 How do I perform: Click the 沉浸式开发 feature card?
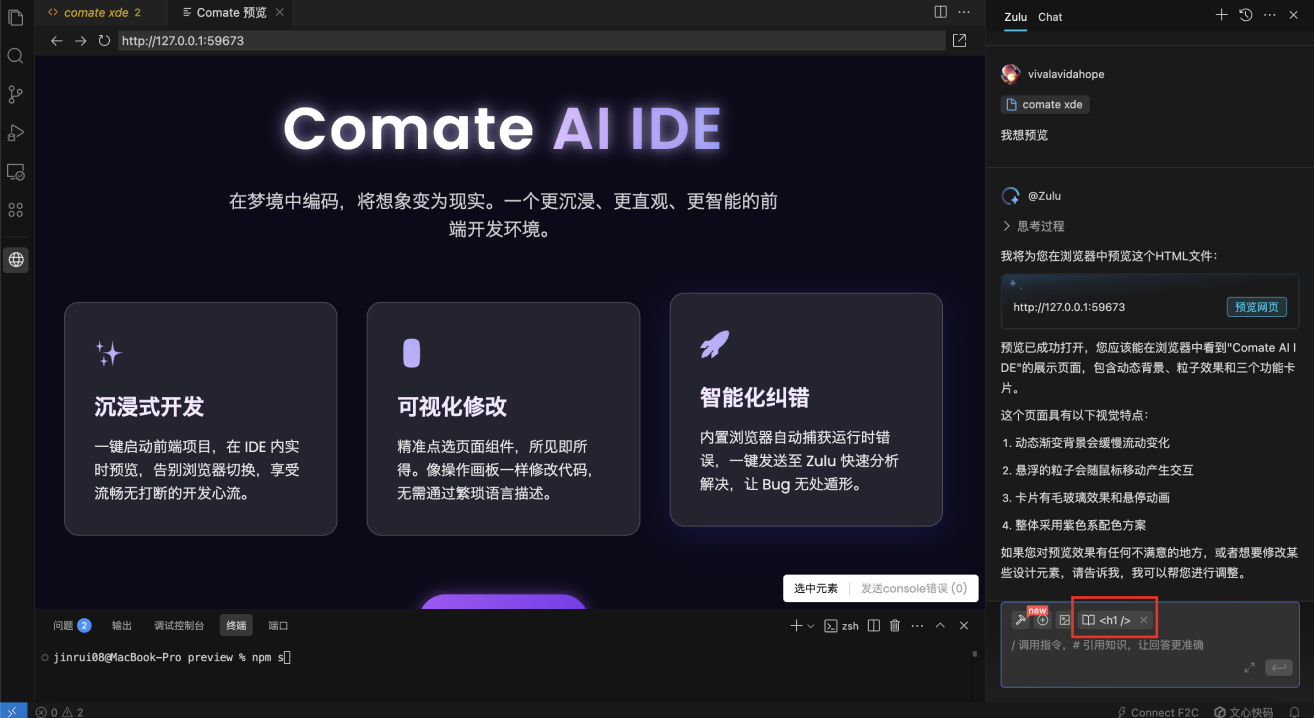point(200,419)
